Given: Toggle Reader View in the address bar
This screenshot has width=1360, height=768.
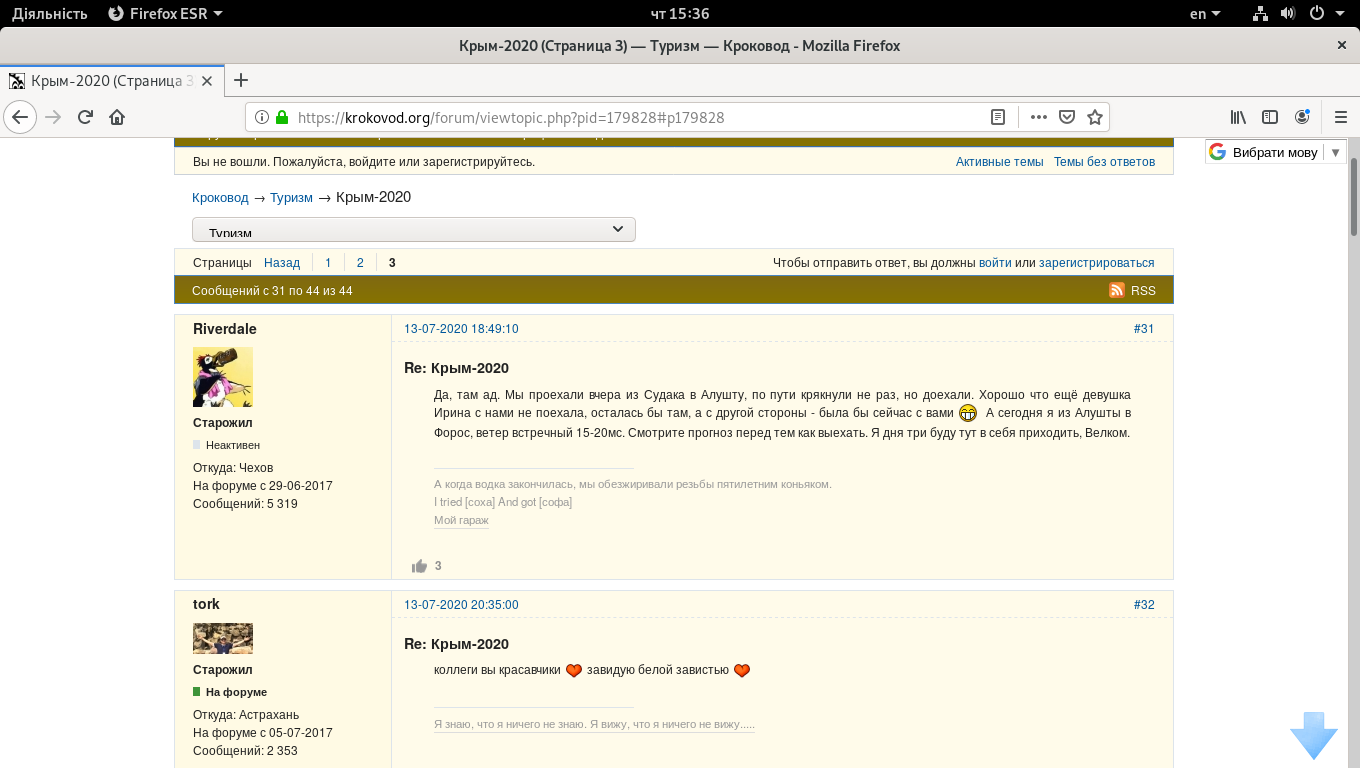Looking at the screenshot, I should (997, 117).
